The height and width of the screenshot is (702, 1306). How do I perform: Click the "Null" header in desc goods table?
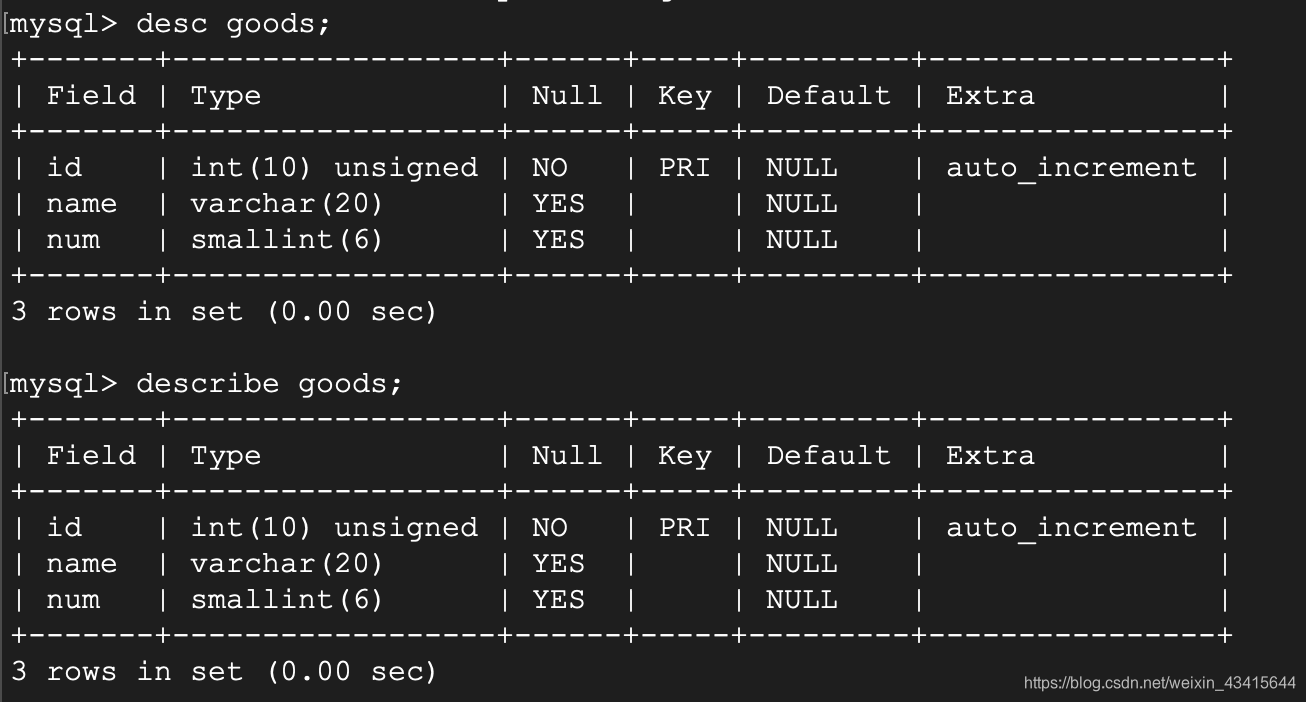567,96
